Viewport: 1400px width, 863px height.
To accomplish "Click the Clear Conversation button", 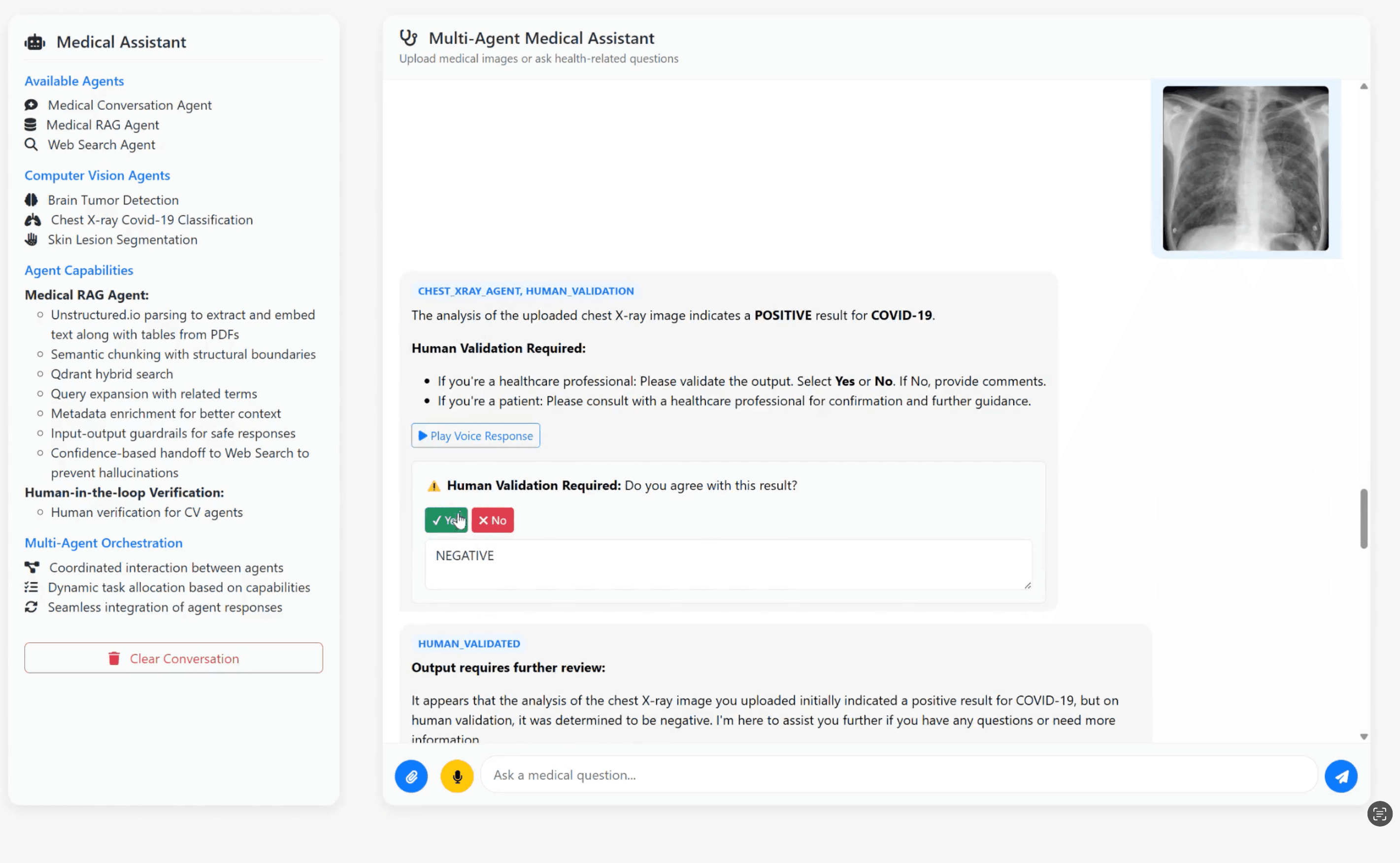I will tap(173, 658).
